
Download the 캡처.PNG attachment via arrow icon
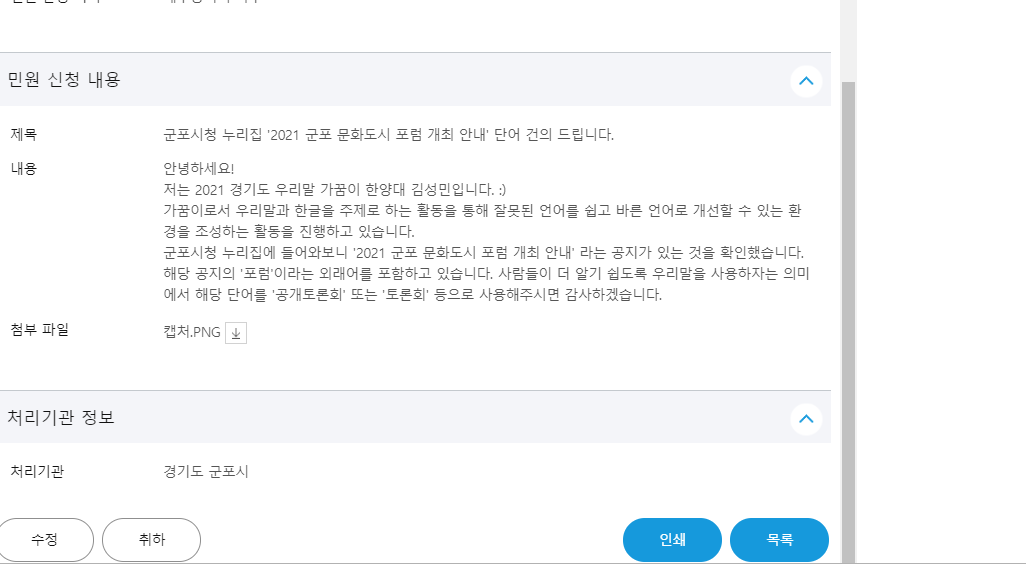click(236, 334)
